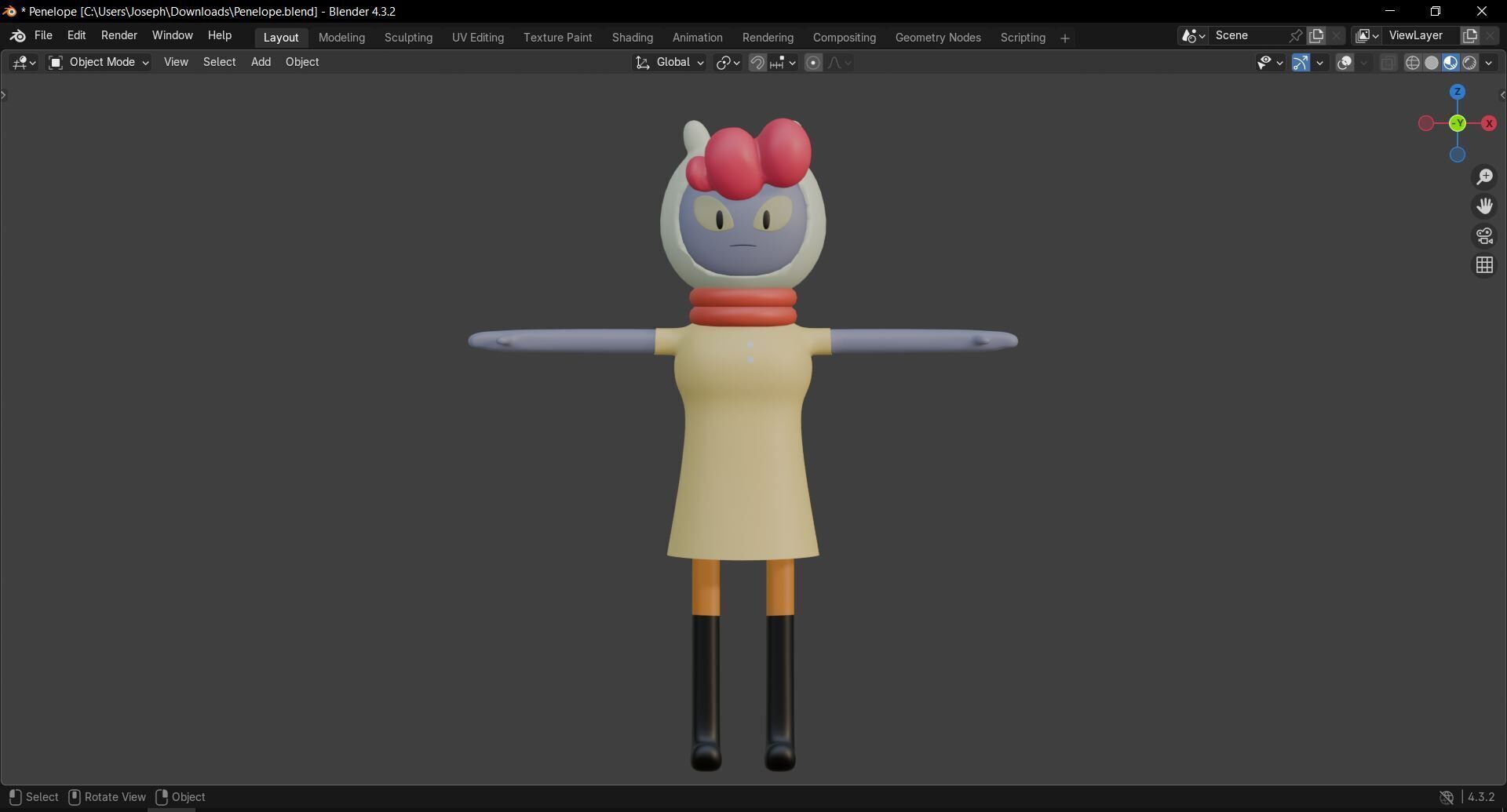
Task: Toggle camera view icon
Action: (x=1484, y=236)
